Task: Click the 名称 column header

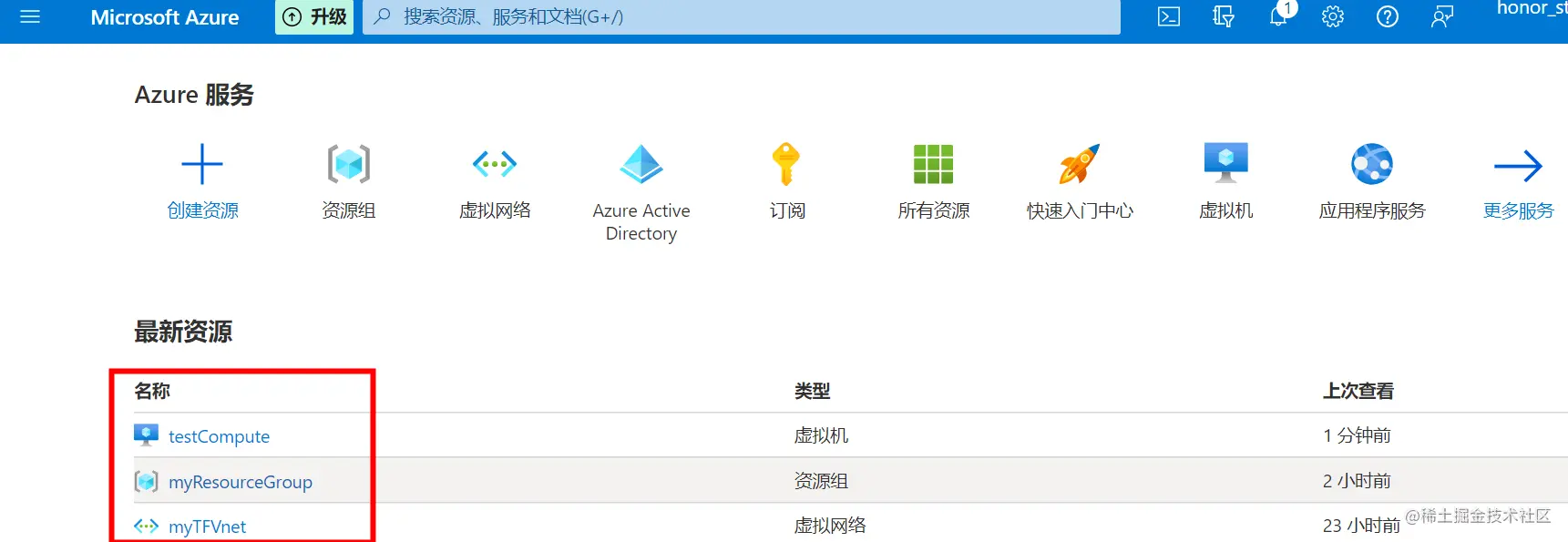Action: coord(152,391)
